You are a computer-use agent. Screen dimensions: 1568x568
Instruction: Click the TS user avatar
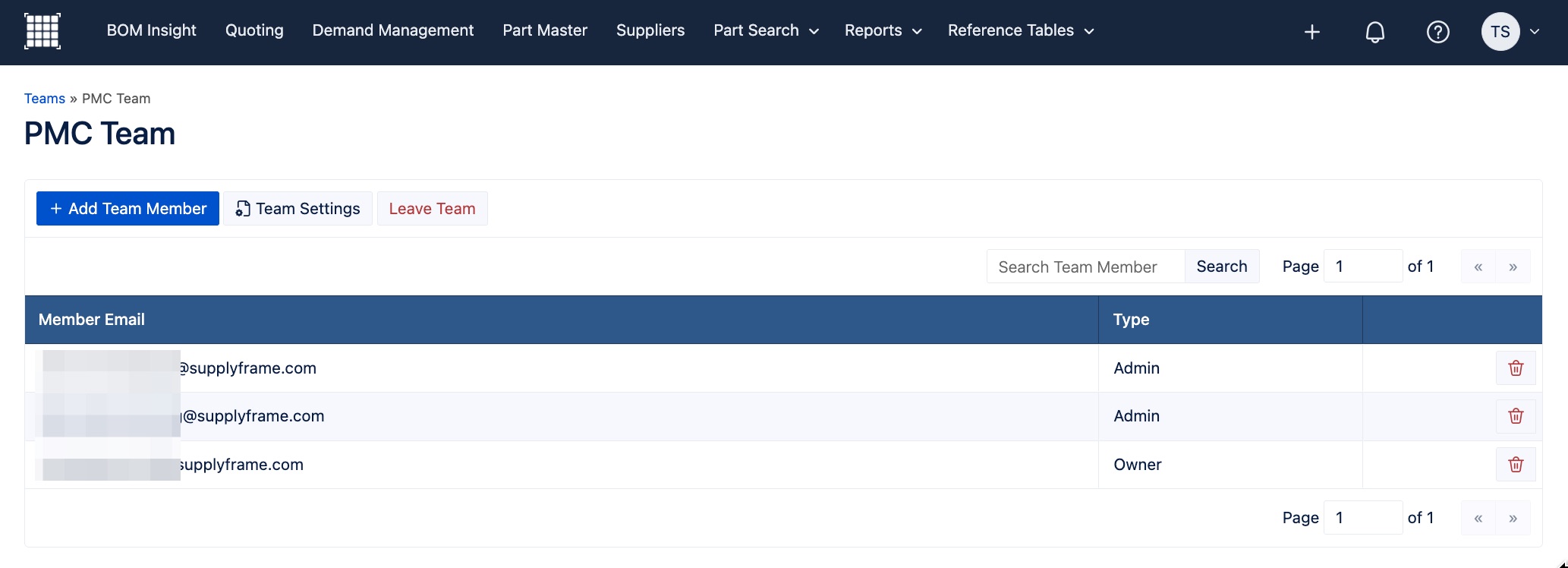pyautogui.click(x=1500, y=32)
